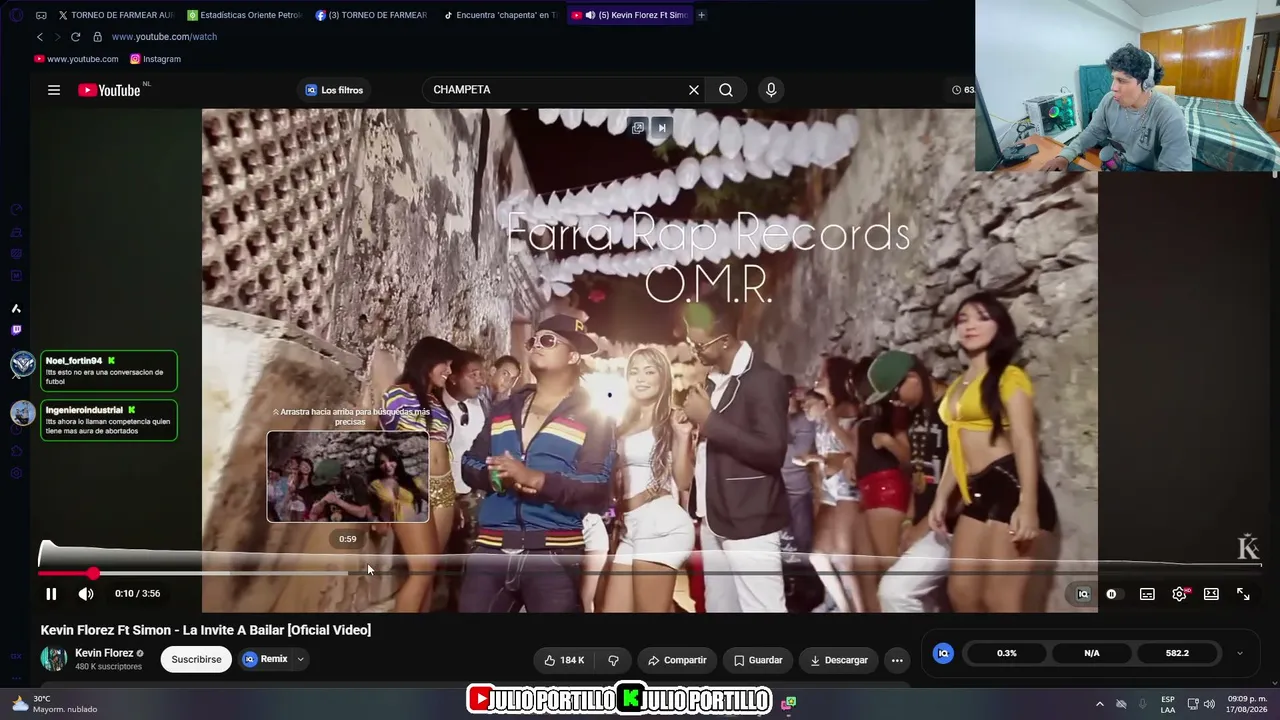Click the pop-out icon above the video
The image size is (1280, 720).
pyautogui.click(x=638, y=128)
